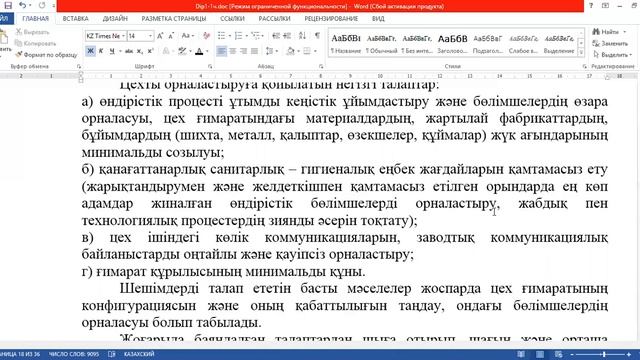Click the Undo arrow icon
The width and height of the screenshot is (640, 360).
click(x=23, y=6)
